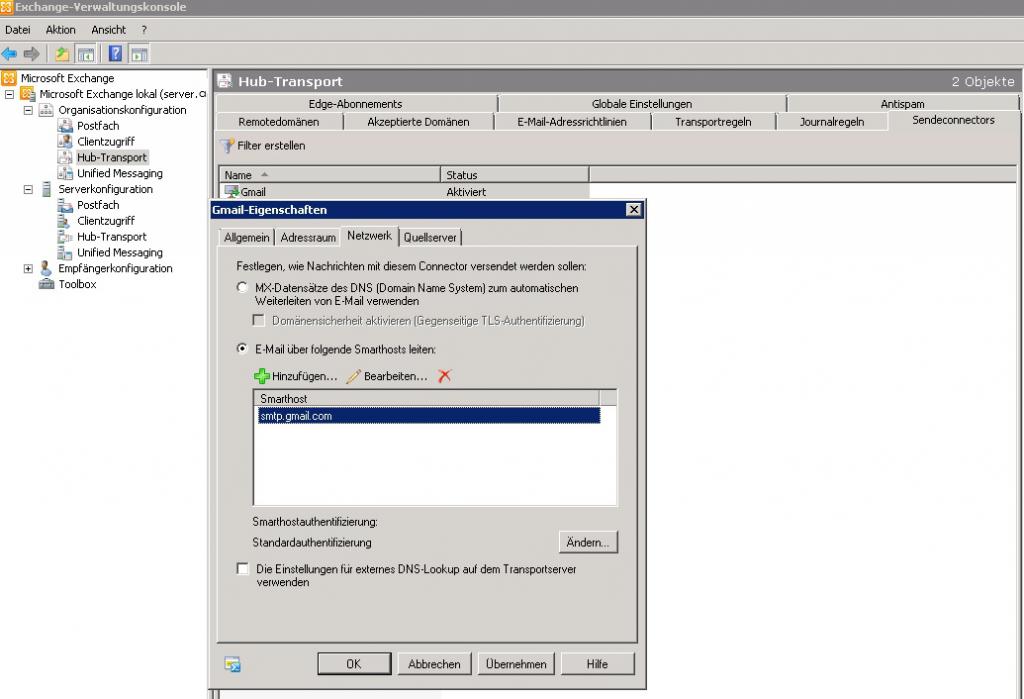Remove smarthost with red X icon
Viewport: 1024px width, 699px height.
pyautogui.click(x=445, y=376)
